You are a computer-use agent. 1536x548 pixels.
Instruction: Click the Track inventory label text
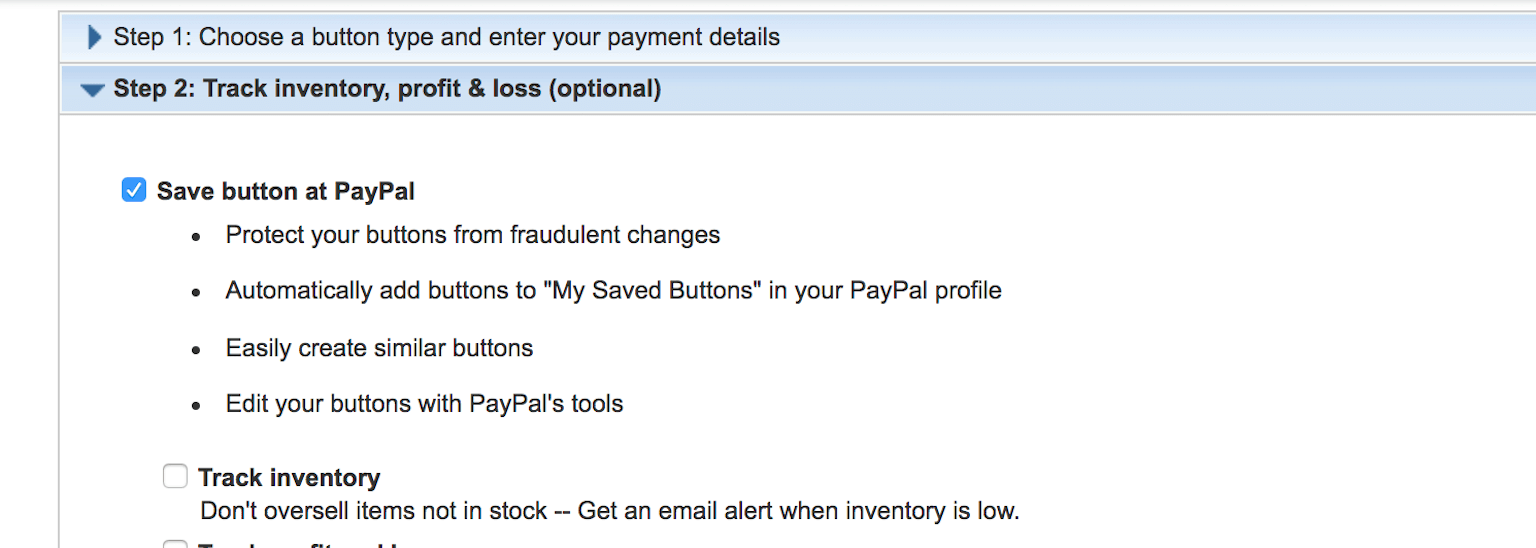(x=289, y=478)
